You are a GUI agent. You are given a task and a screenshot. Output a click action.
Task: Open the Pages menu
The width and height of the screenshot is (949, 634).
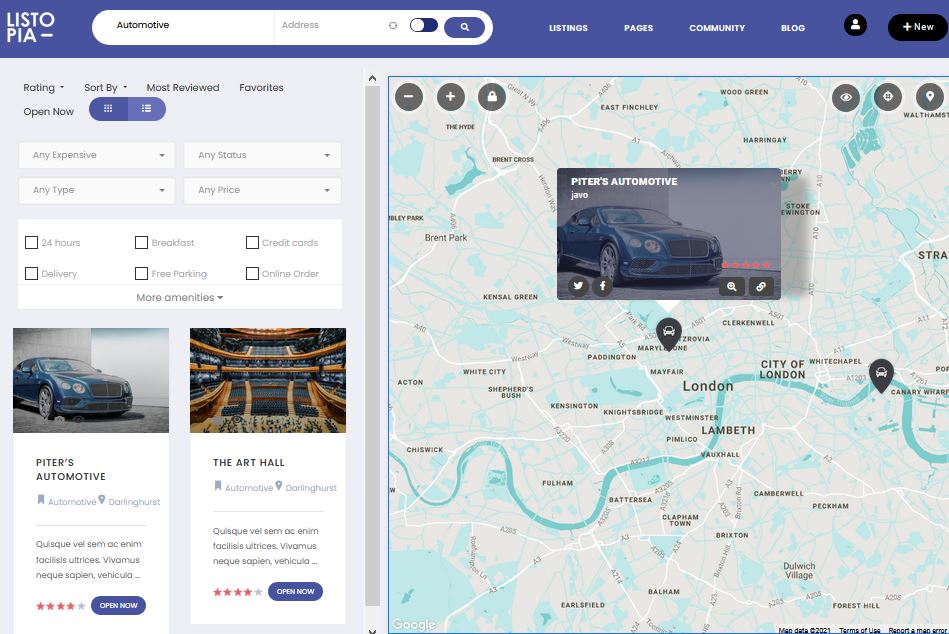pyautogui.click(x=639, y=28)
